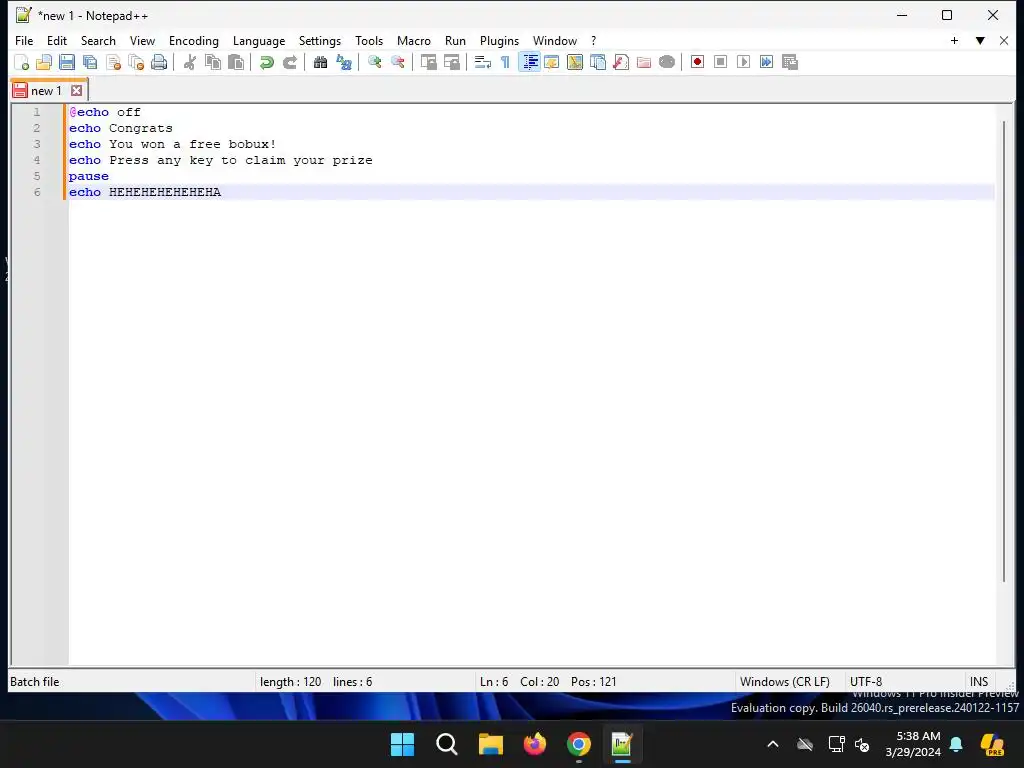The image size is (1024, 768).
Task: Print the document via the printer icon
Action: tap(159, 63)
